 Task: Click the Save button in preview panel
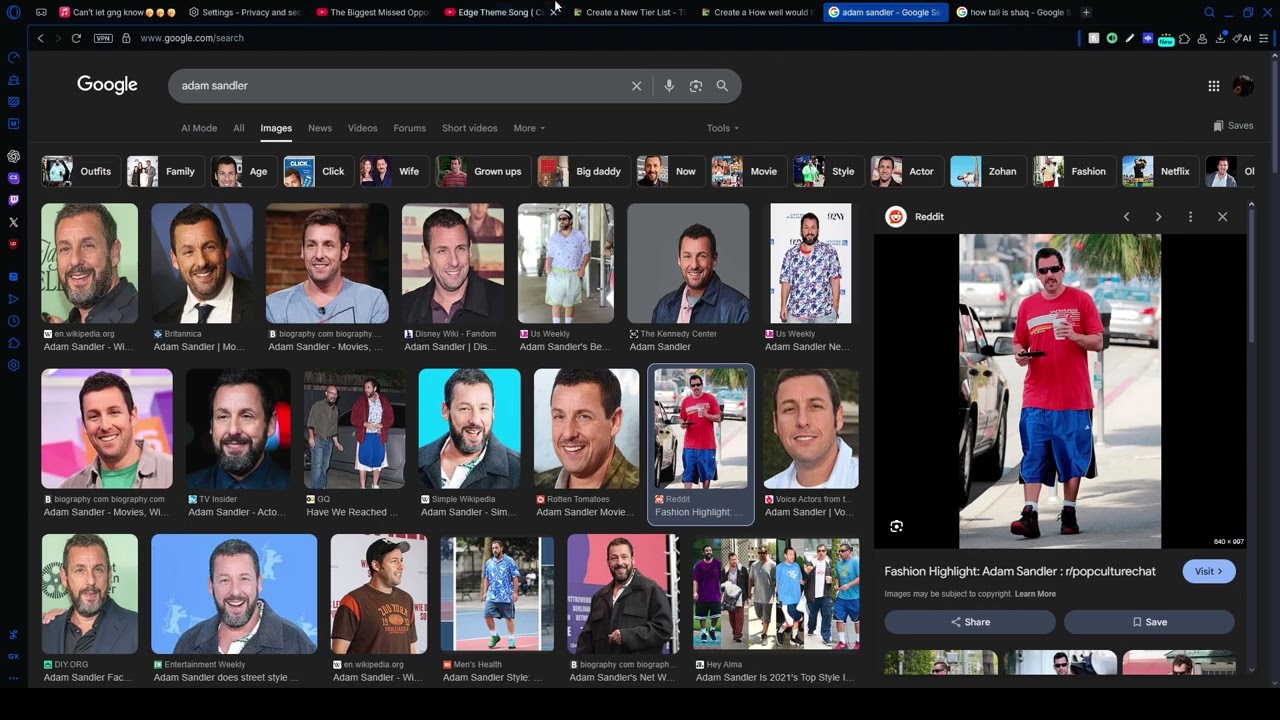(1149, 622)
